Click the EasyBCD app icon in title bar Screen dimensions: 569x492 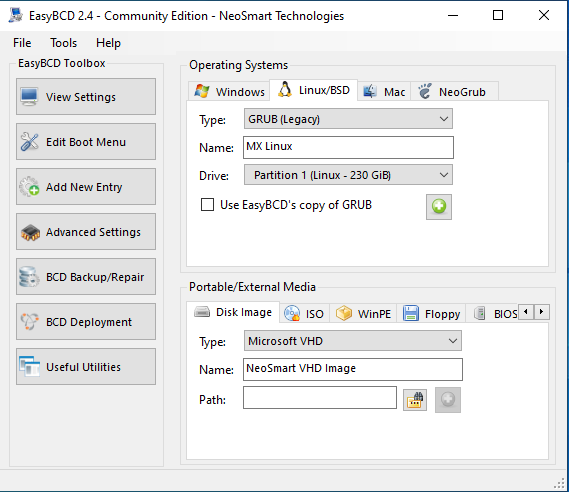click(16, 15)
